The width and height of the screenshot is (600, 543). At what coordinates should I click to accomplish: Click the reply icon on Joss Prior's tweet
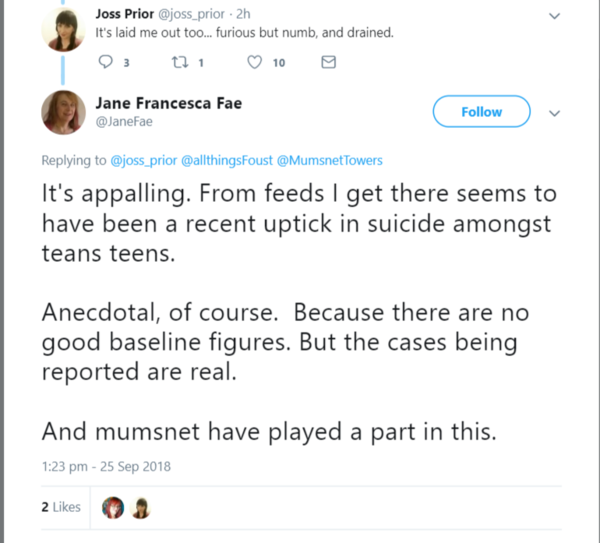point(106,63)
